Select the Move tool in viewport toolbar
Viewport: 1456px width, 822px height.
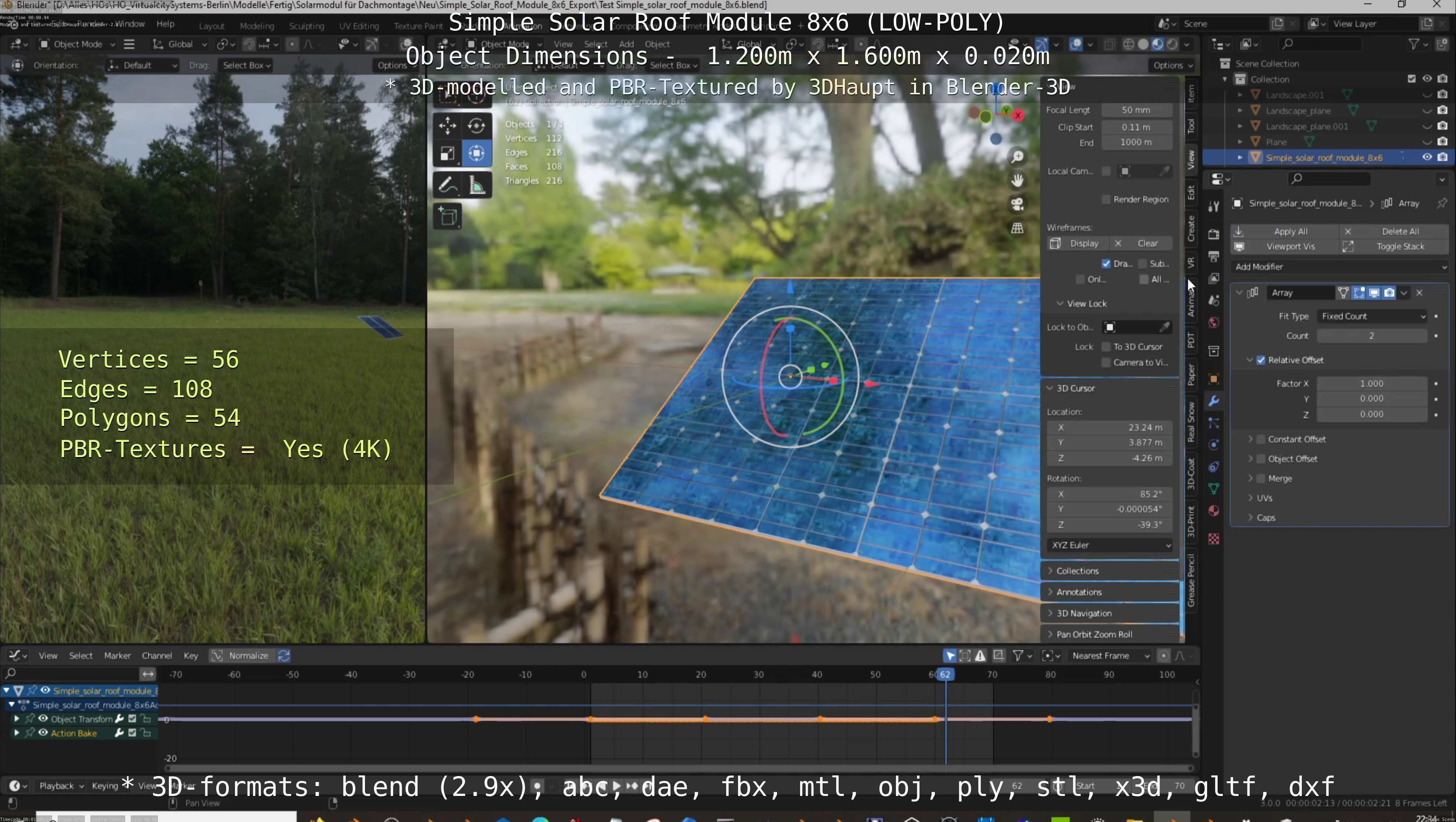click(447, 125)
